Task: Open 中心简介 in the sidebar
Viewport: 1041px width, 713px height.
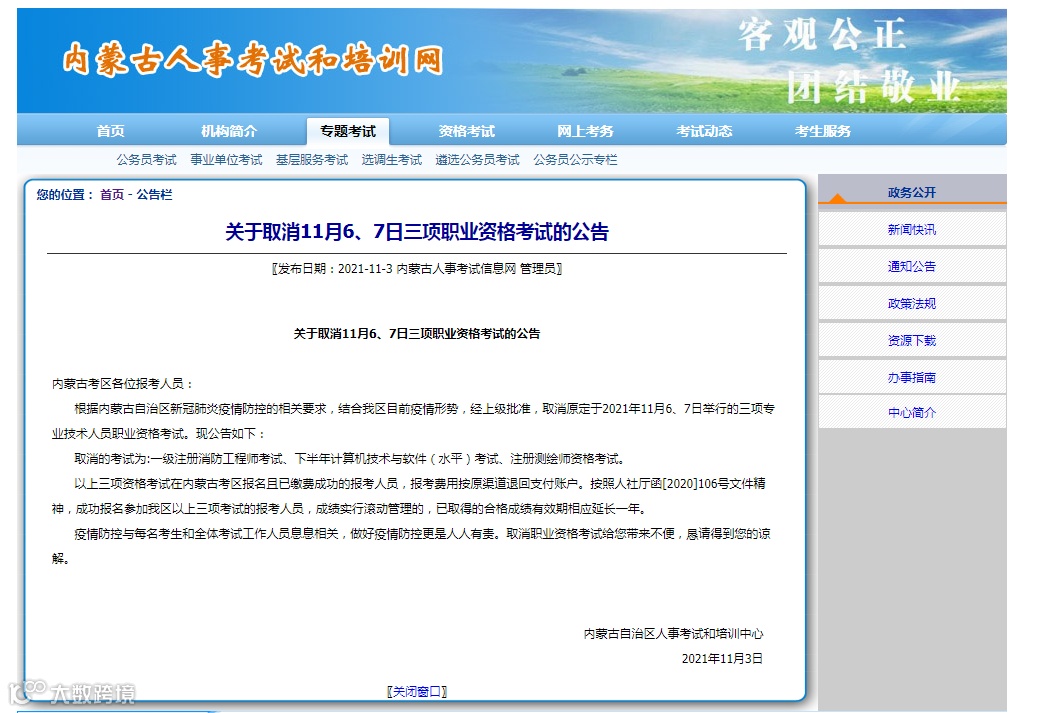Action: point(912,413)
